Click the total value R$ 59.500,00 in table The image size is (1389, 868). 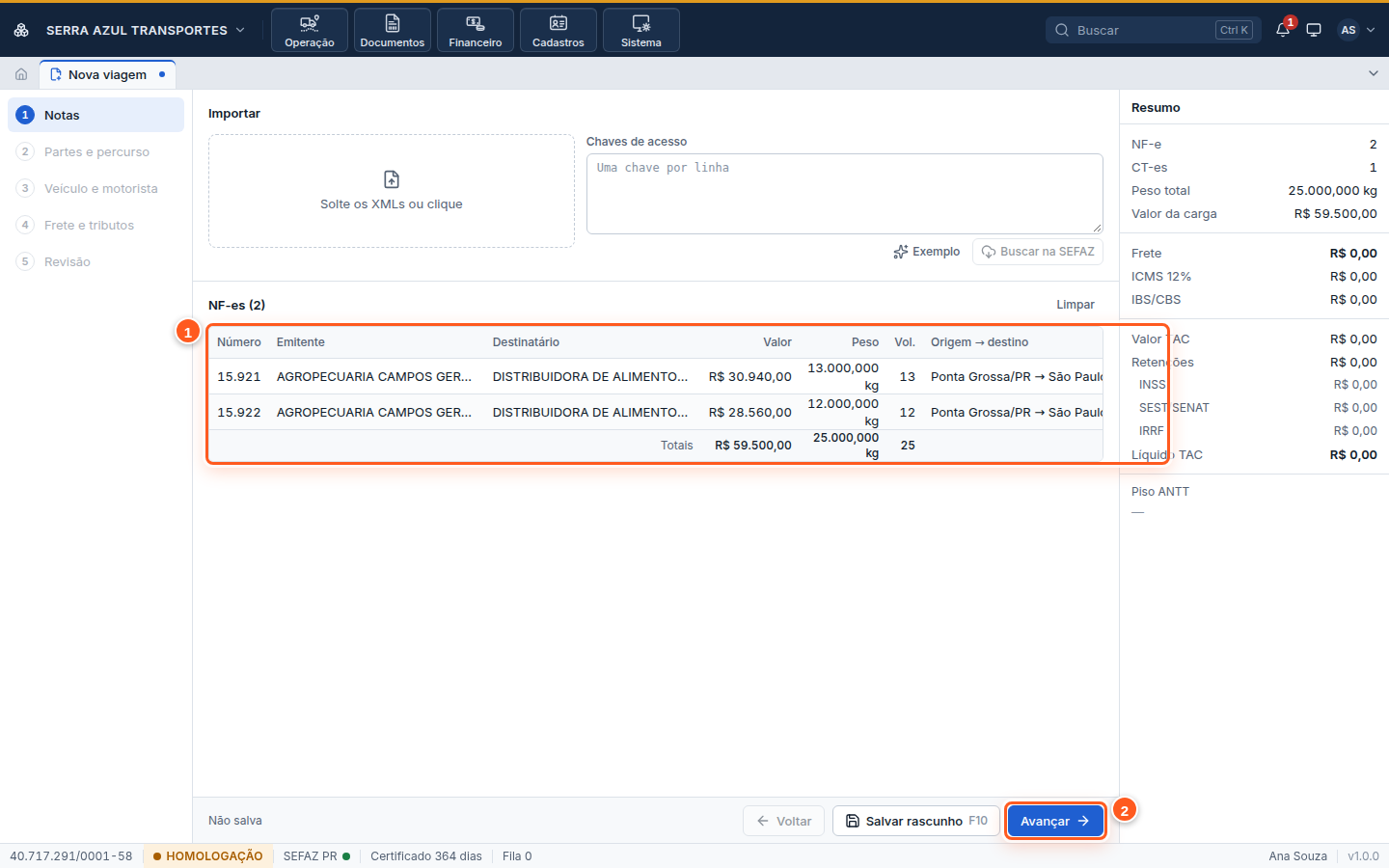(x=753, y=446)
